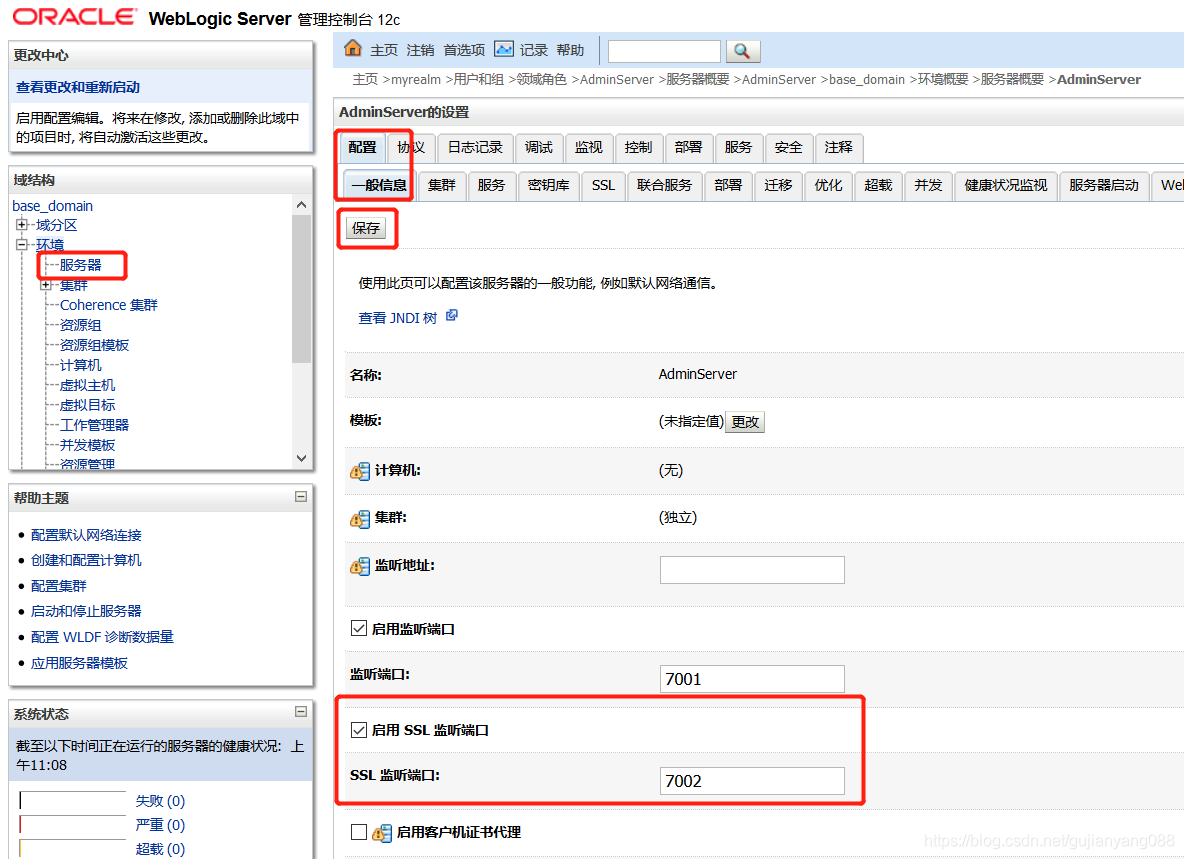Open the 并发 subtab
The height and width of the screenshot is (859, 1184).
pyautogui.click(x=929, y=186)
